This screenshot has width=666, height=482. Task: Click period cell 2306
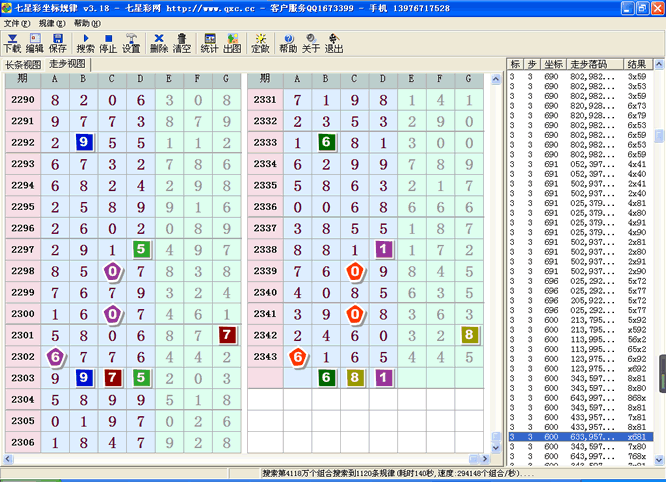pos(23,443)
